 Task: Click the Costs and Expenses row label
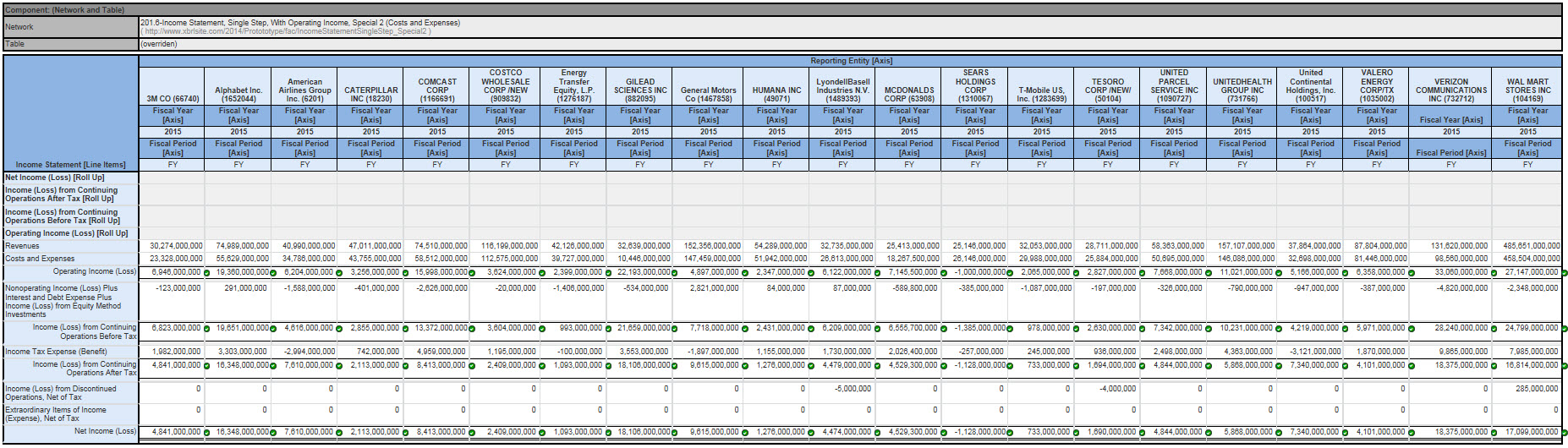click(x=40, y=259)
